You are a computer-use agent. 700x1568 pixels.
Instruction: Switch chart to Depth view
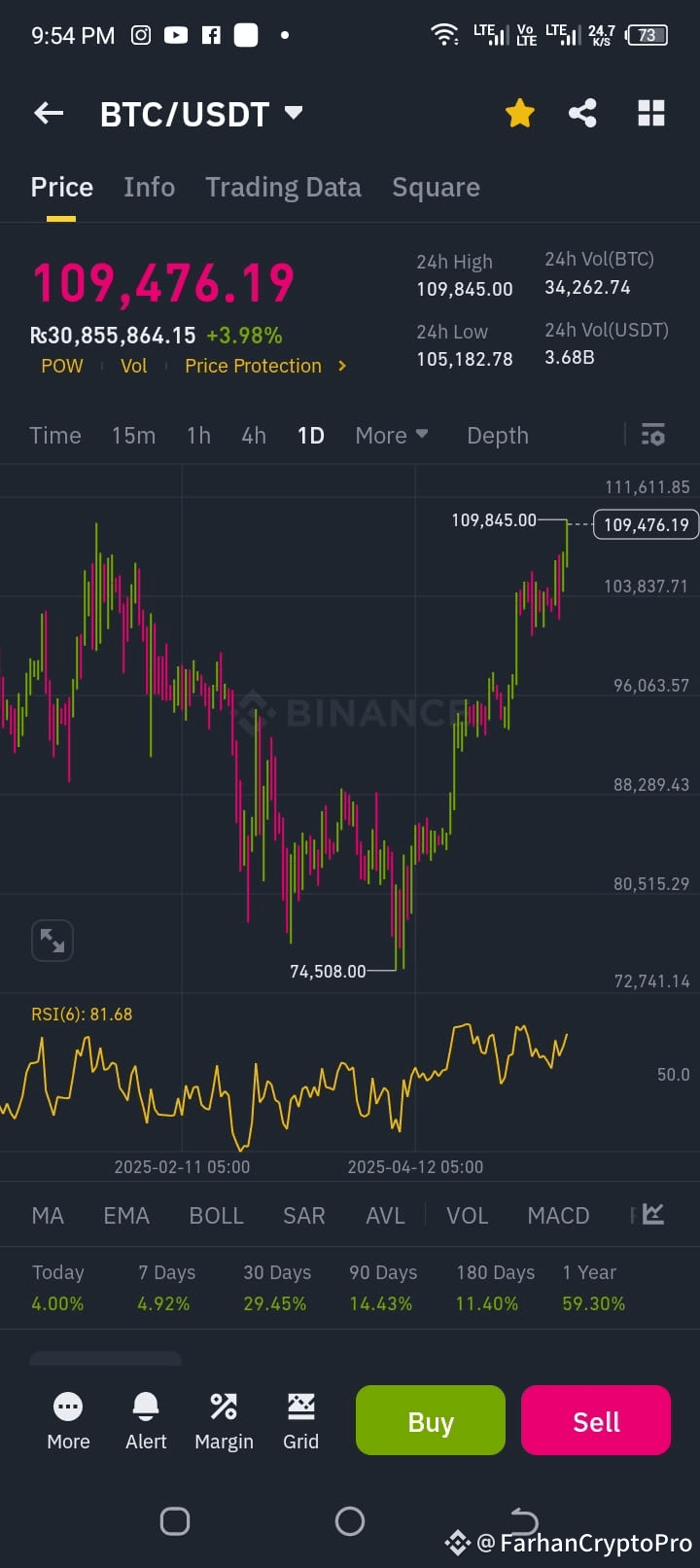point(498,435)
